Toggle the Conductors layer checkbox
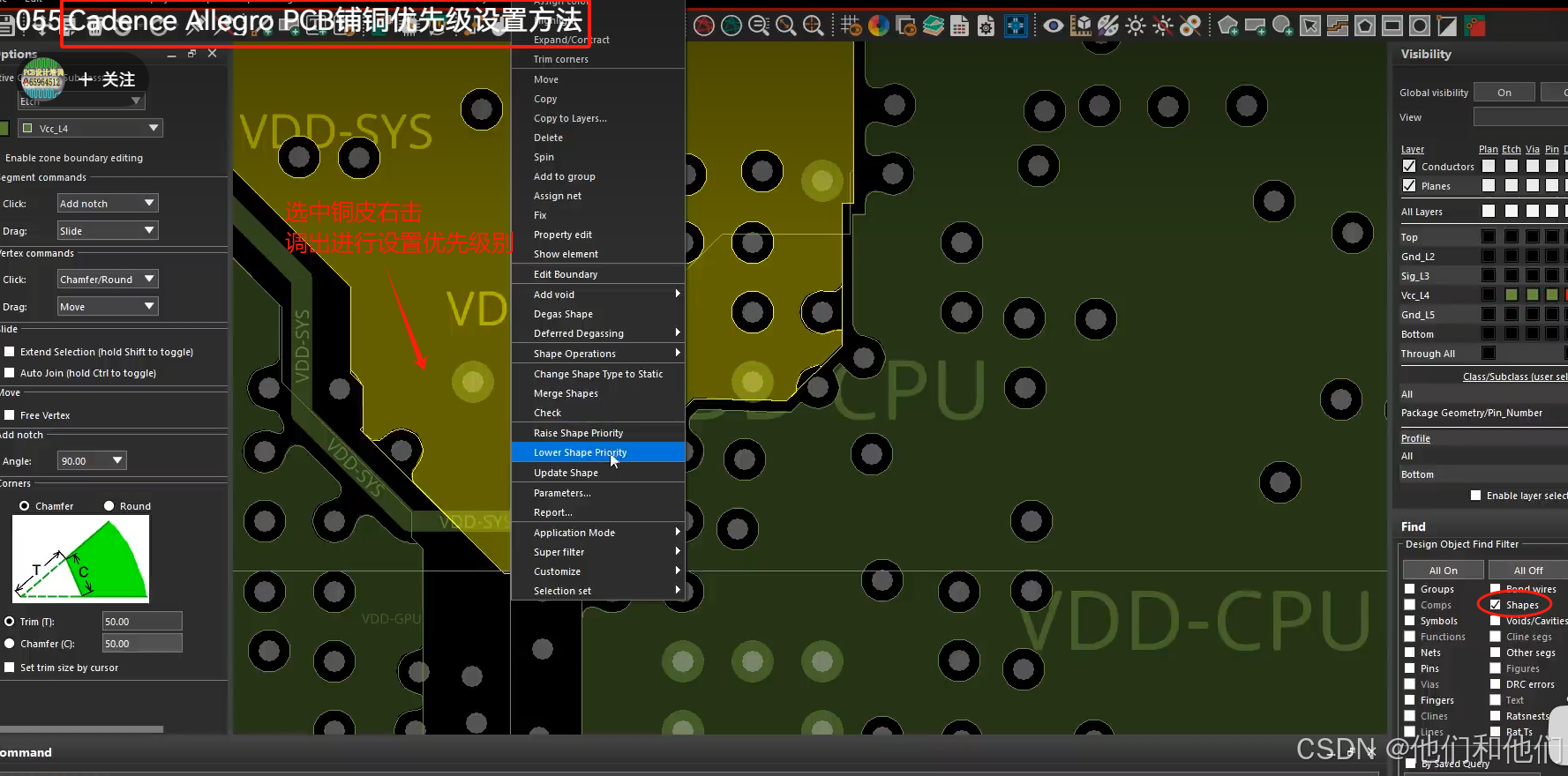The width and height of the screenshot is (1568, 776). coord(1409,166)
